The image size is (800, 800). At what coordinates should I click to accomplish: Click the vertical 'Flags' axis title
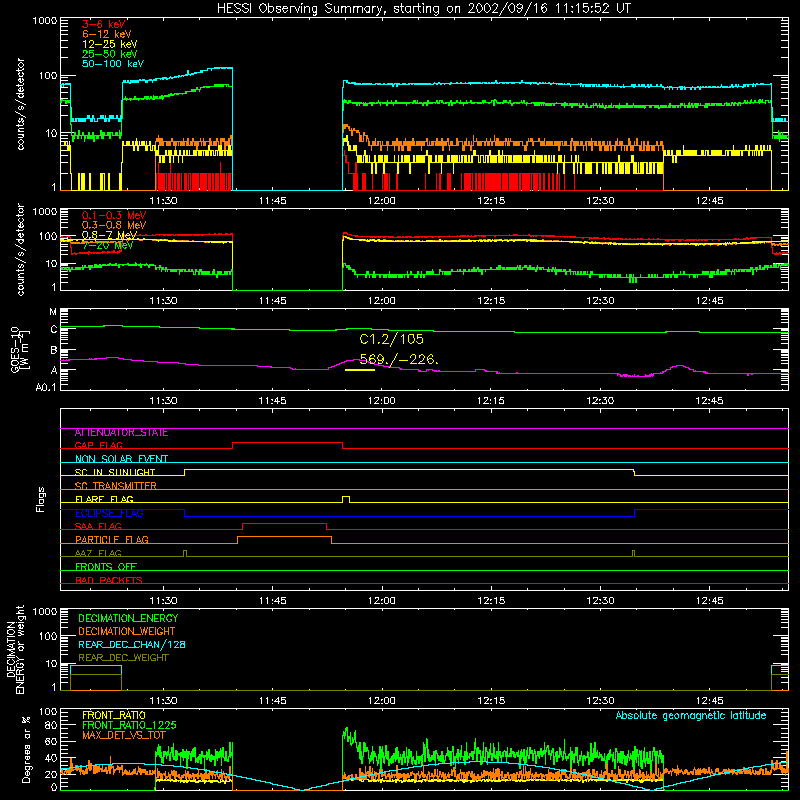[x=41, y=499]
